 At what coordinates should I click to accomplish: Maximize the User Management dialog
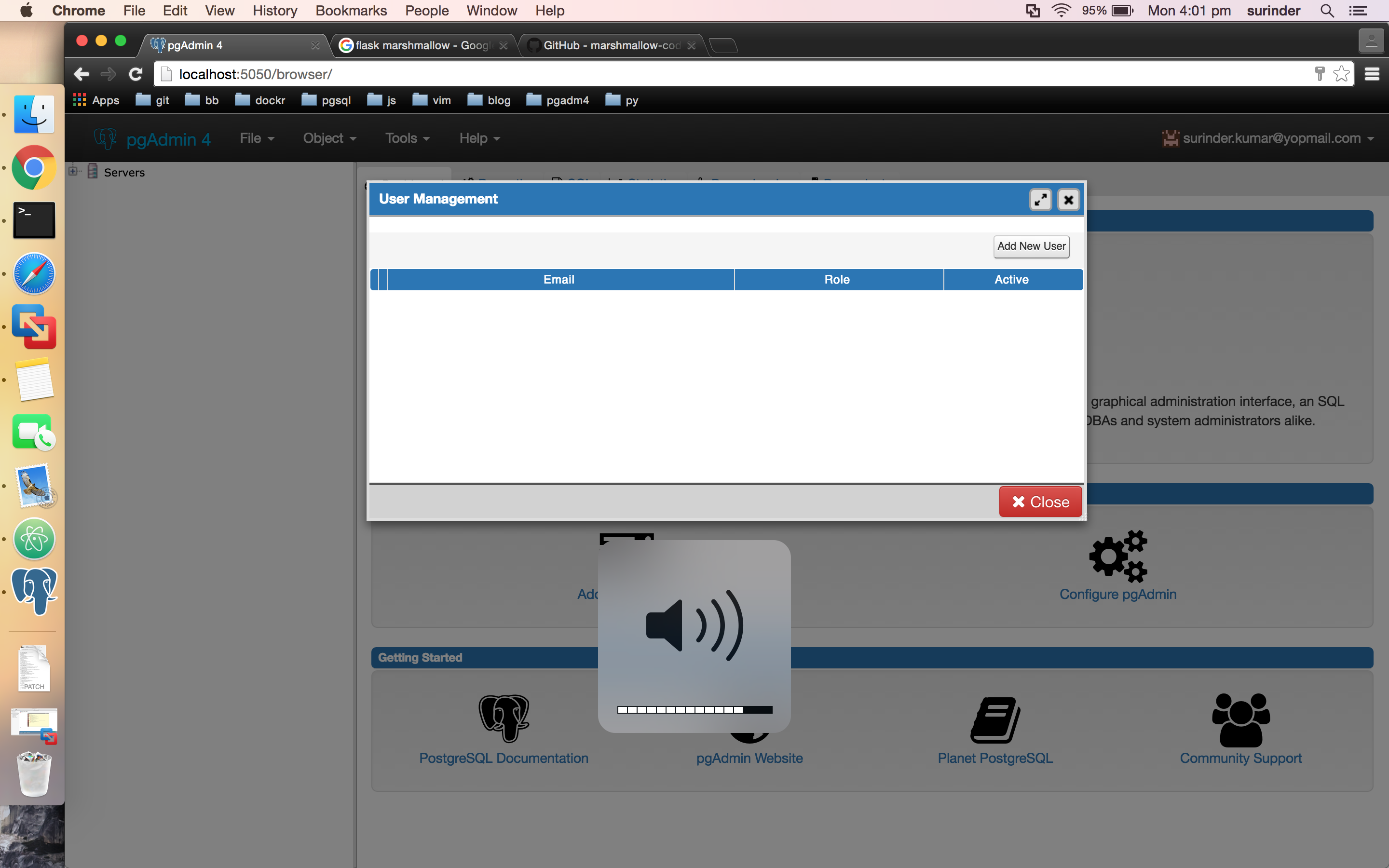tap(1040, 200)
